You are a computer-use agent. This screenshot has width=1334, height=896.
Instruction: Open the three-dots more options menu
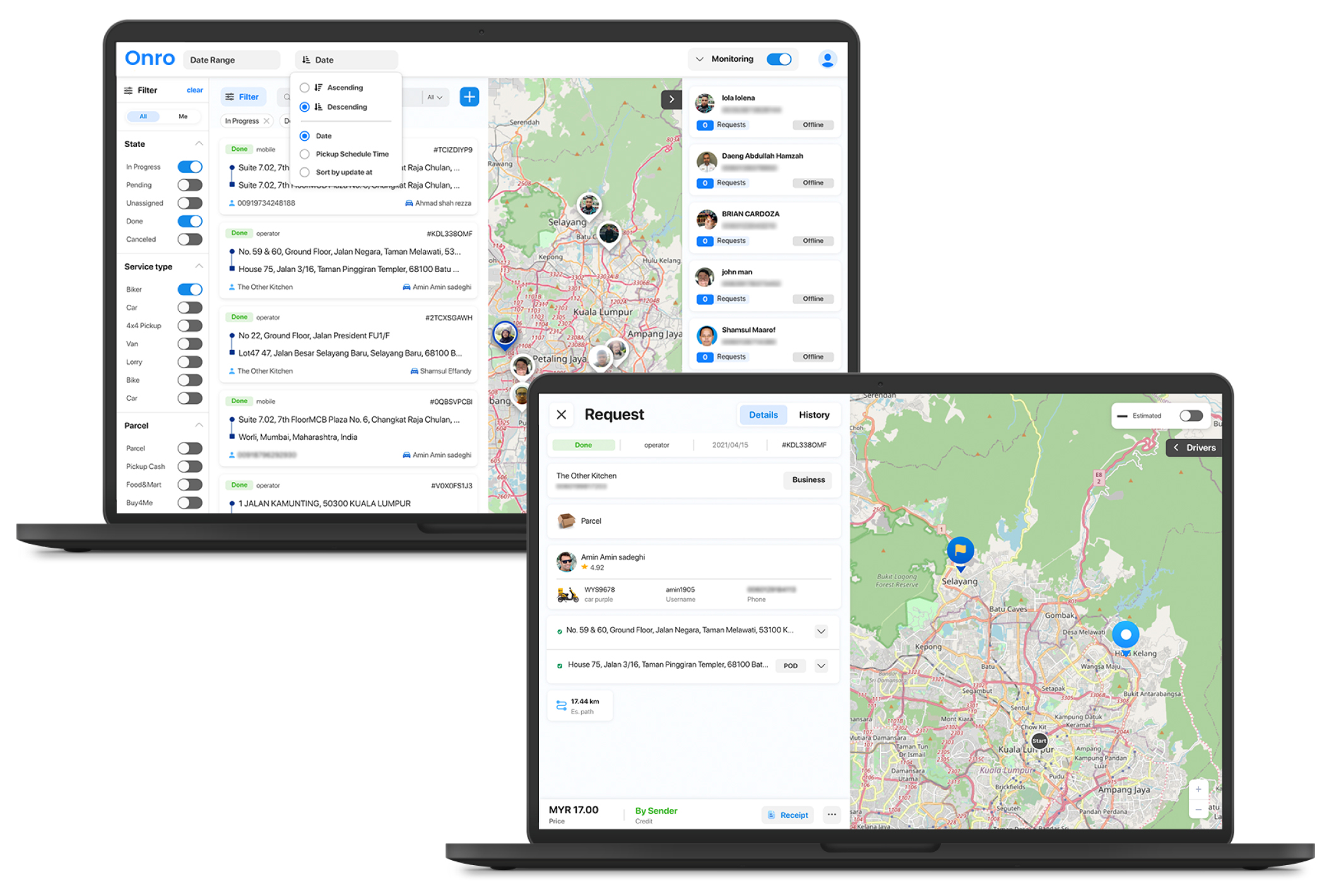click(832, 815)
